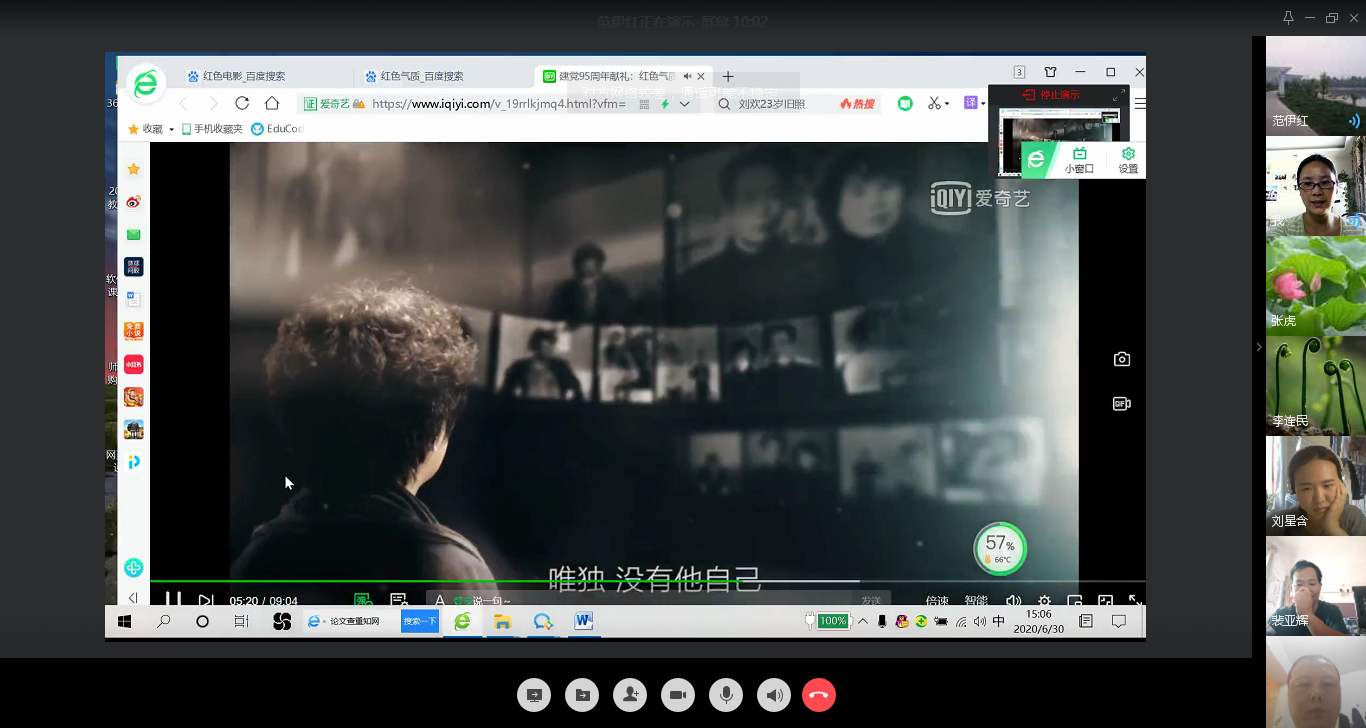
Task: Toggle the speaker in meeting controls
Action: pos(774,695)
